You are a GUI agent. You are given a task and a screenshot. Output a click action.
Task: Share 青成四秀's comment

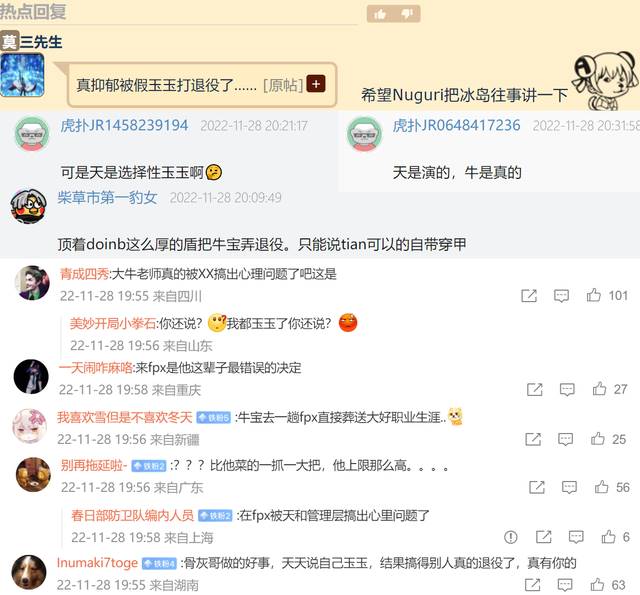pyautogui.click(x=529, y=295)
